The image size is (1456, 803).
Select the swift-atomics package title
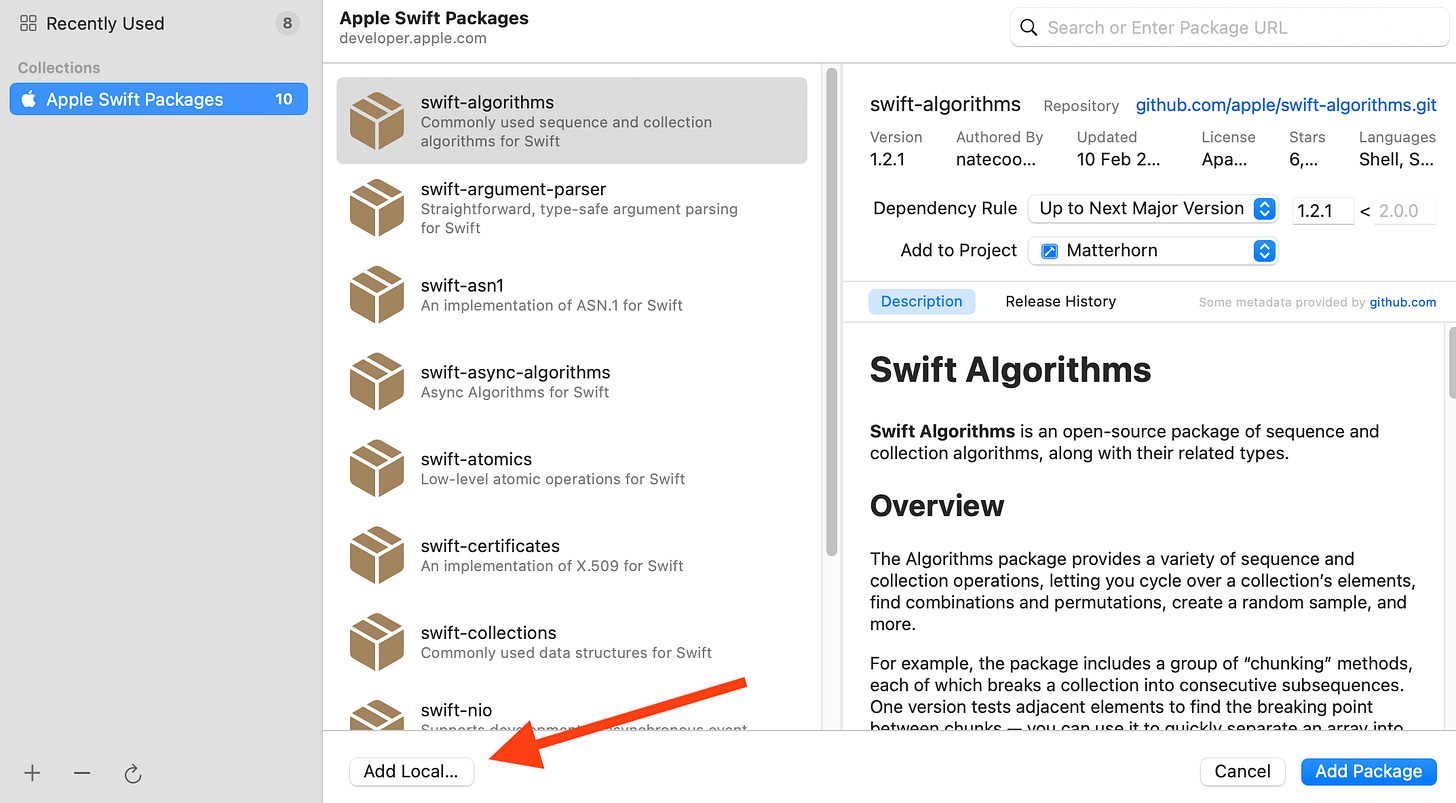tap(476, 459)
